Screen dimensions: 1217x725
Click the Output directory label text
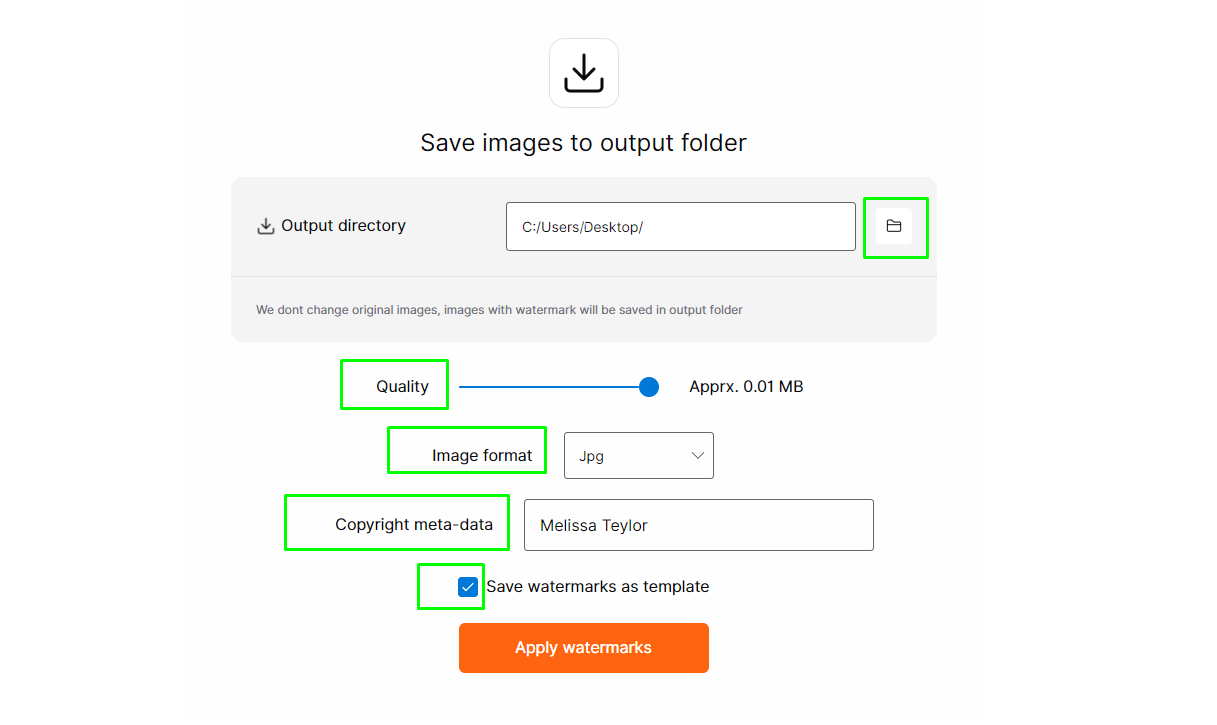[343, 226]
